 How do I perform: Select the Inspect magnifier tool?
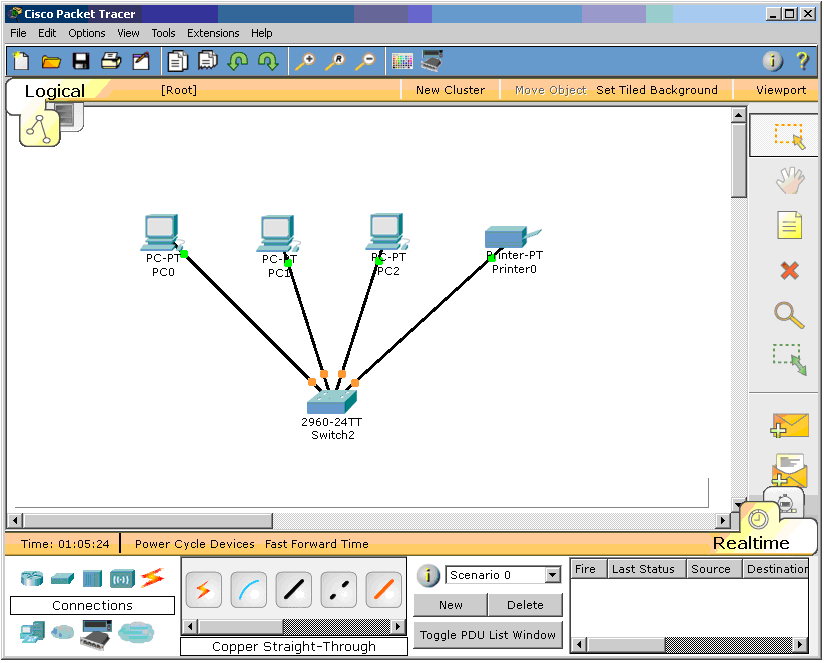pos(789,315)
